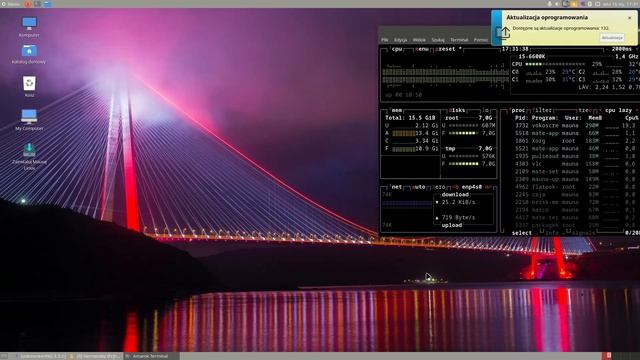This screenshot has height=360, width=640.
Task: Toggle the net box label in btop
Action: tap(396, 187)
